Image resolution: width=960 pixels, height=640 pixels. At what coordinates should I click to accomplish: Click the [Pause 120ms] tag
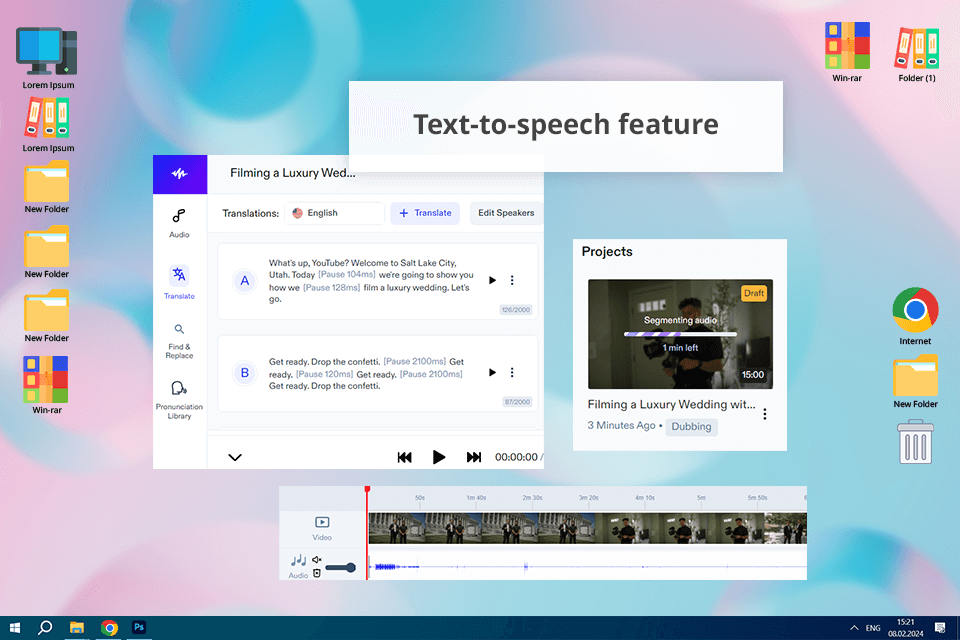[324, 374]
